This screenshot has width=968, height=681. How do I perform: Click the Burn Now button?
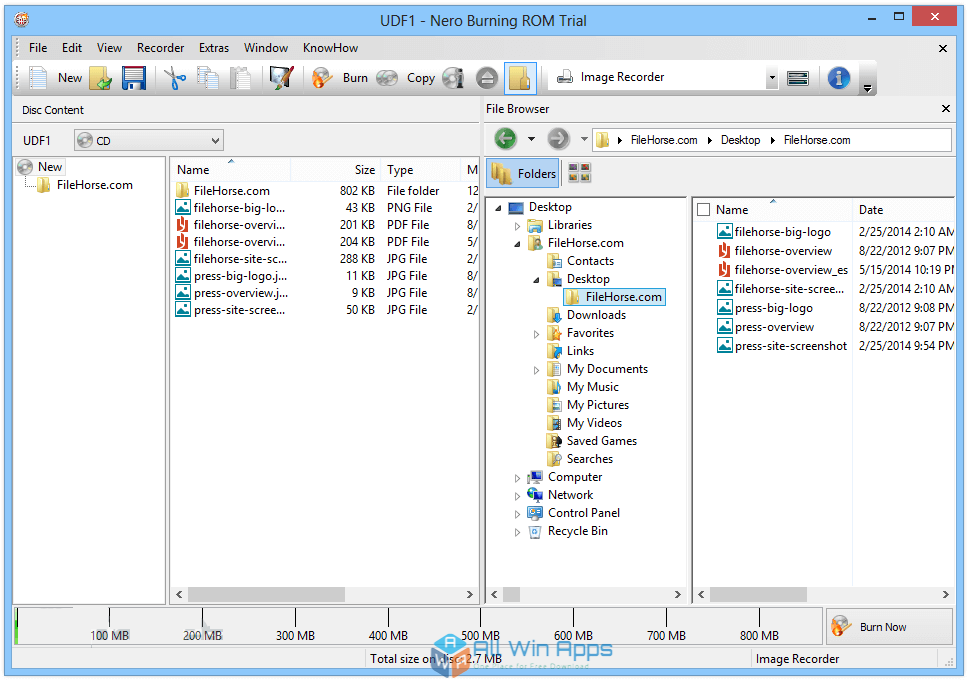[889, 627]
